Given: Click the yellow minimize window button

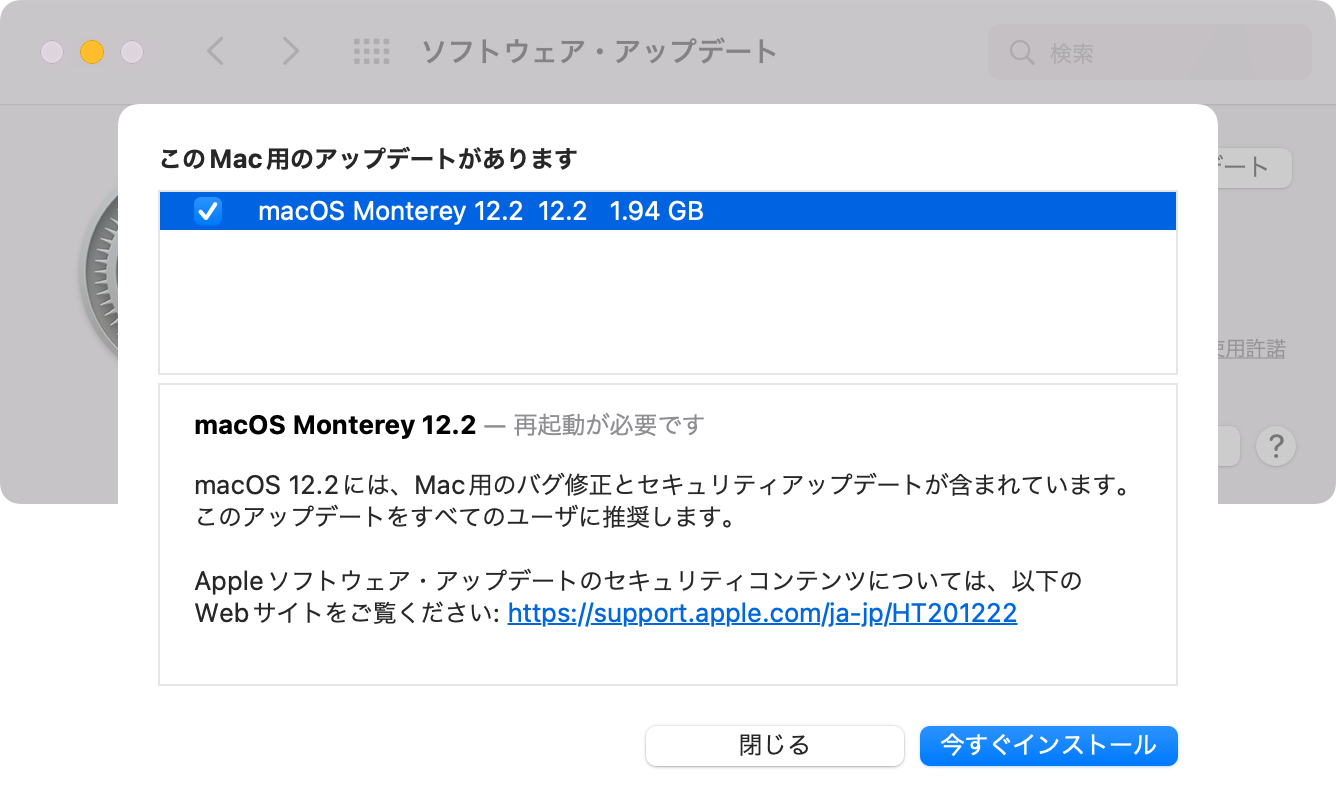Looking at the screenshot, I should click(92, 52).
